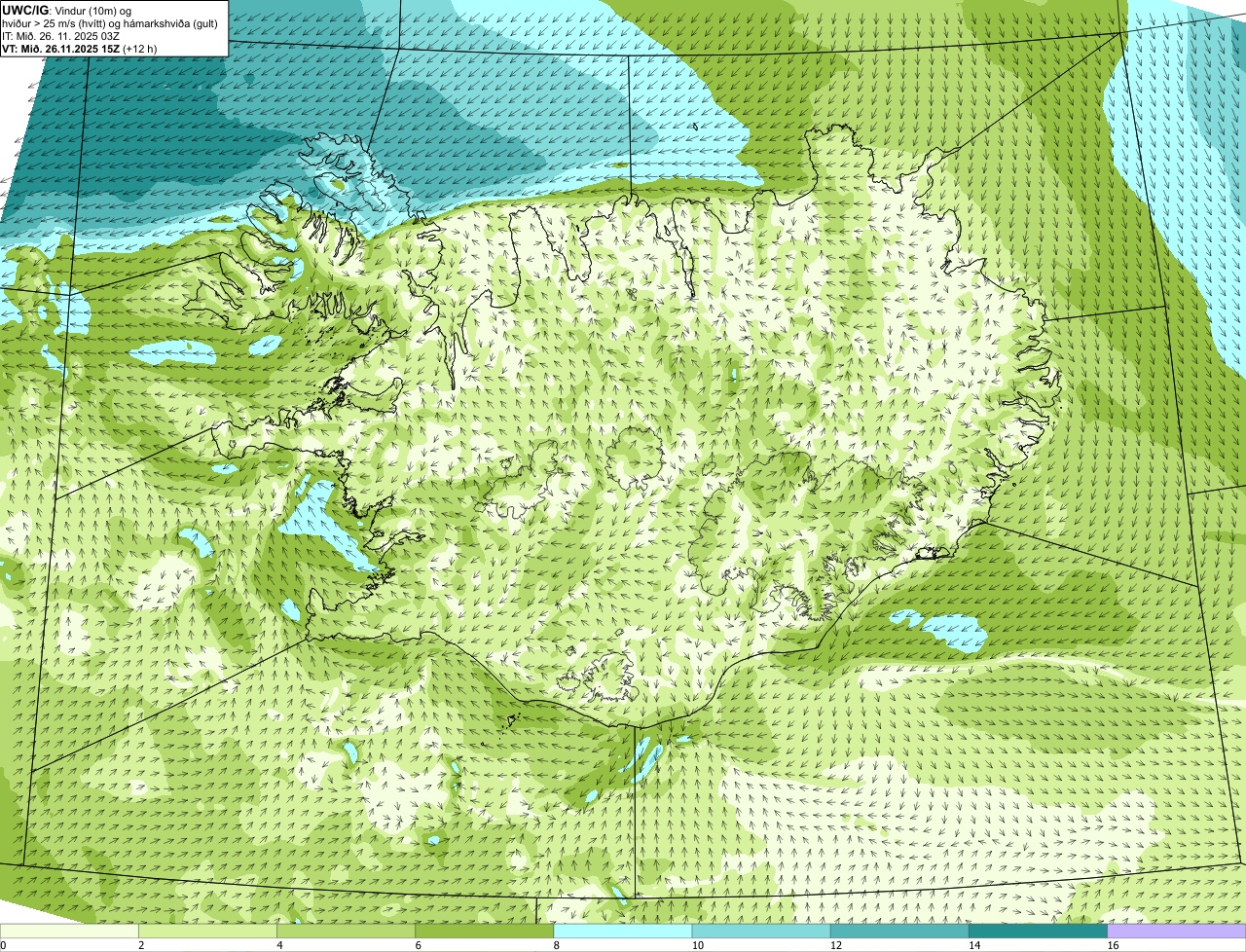
Task: Click the legend scale label '6'
Action: tap(419, 945)
